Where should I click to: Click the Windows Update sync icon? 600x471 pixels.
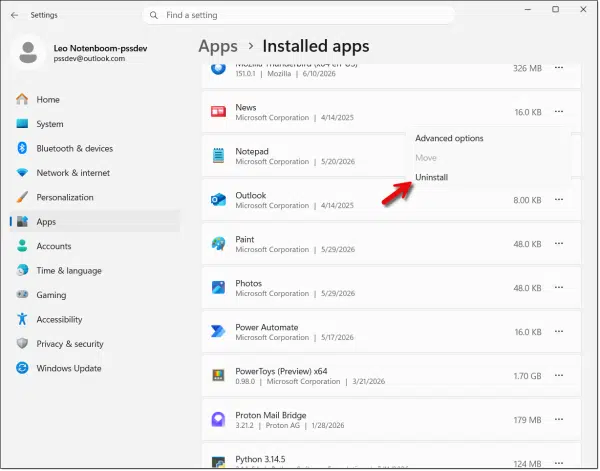point(22,368)
